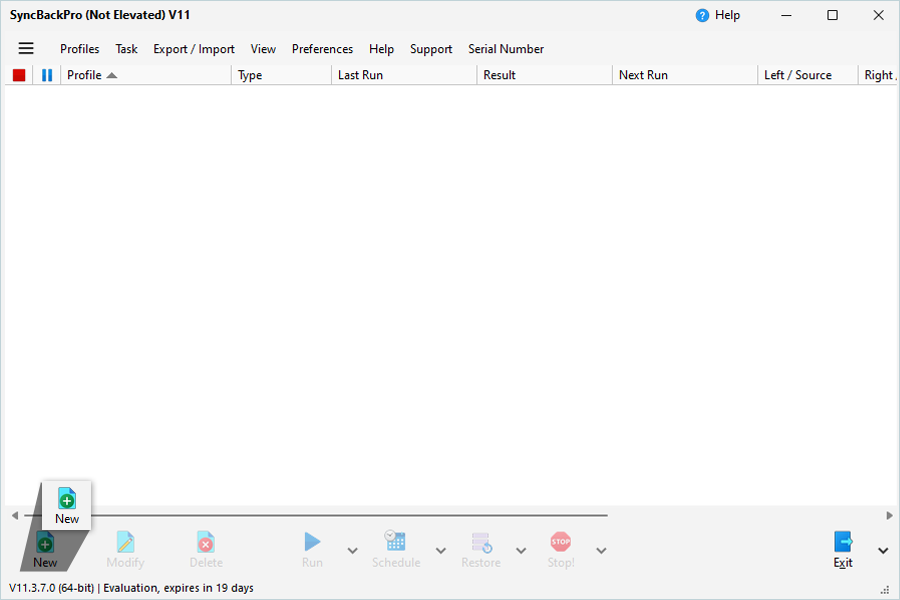Click the Stop! sign toolbar icon
This screenshot has width=900, height=600.
(561, 541)
